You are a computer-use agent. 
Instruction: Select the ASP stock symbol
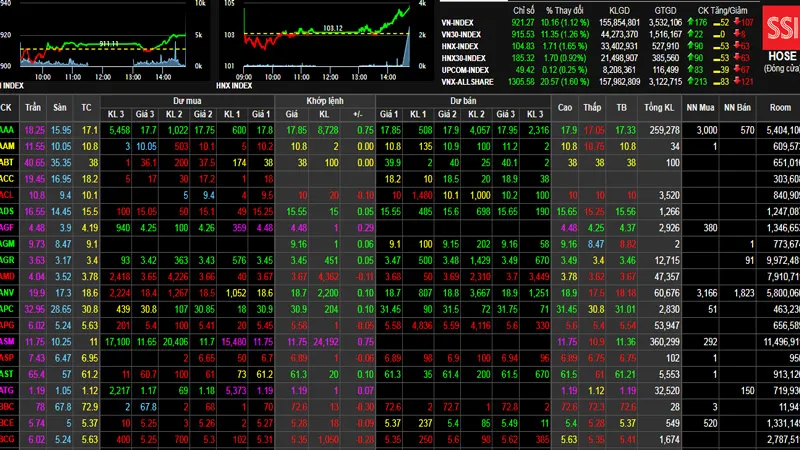7,358
